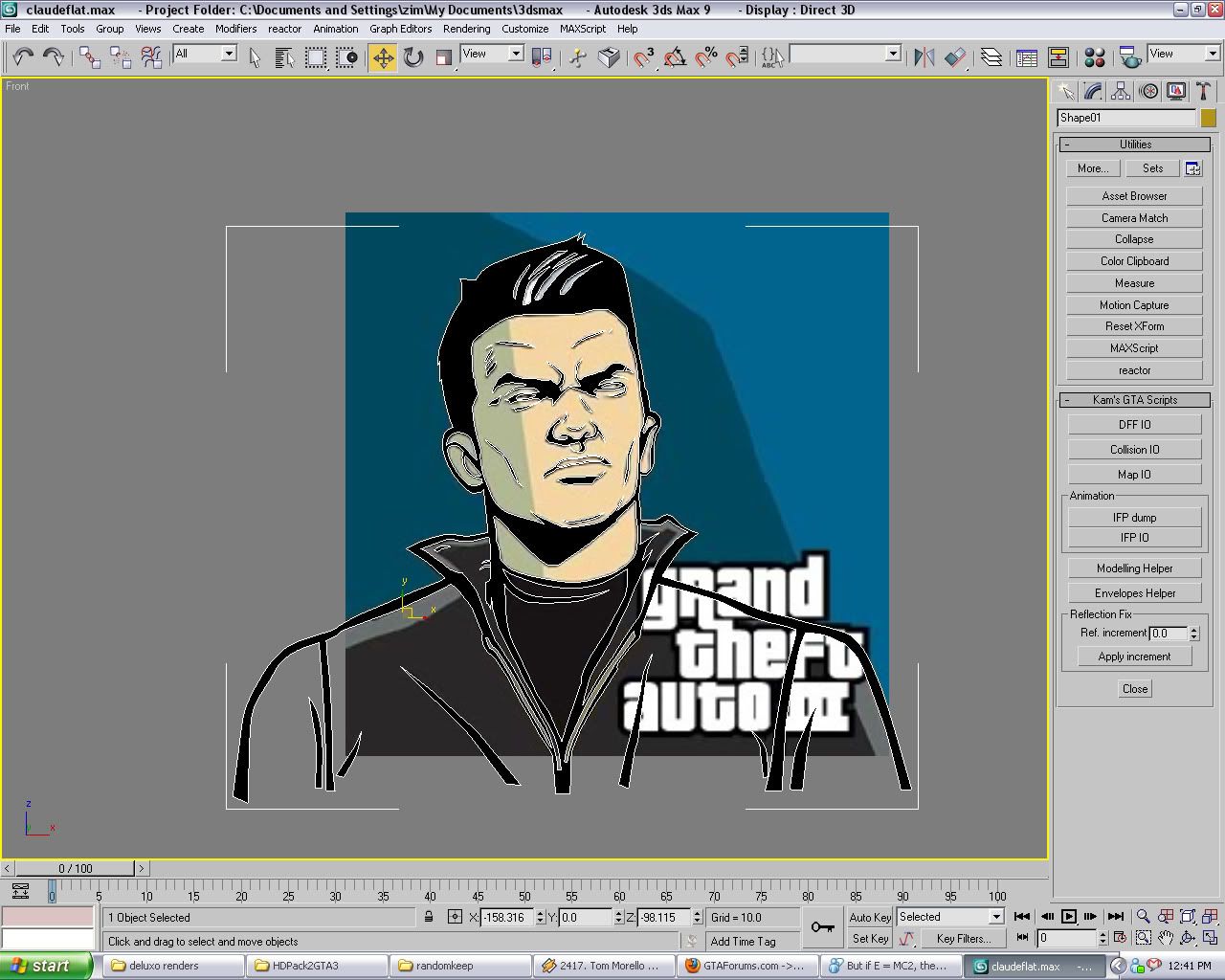Toggle the Auto Key button
The height and width of the screenshot is (980, 1225).
tap(870, 918)
